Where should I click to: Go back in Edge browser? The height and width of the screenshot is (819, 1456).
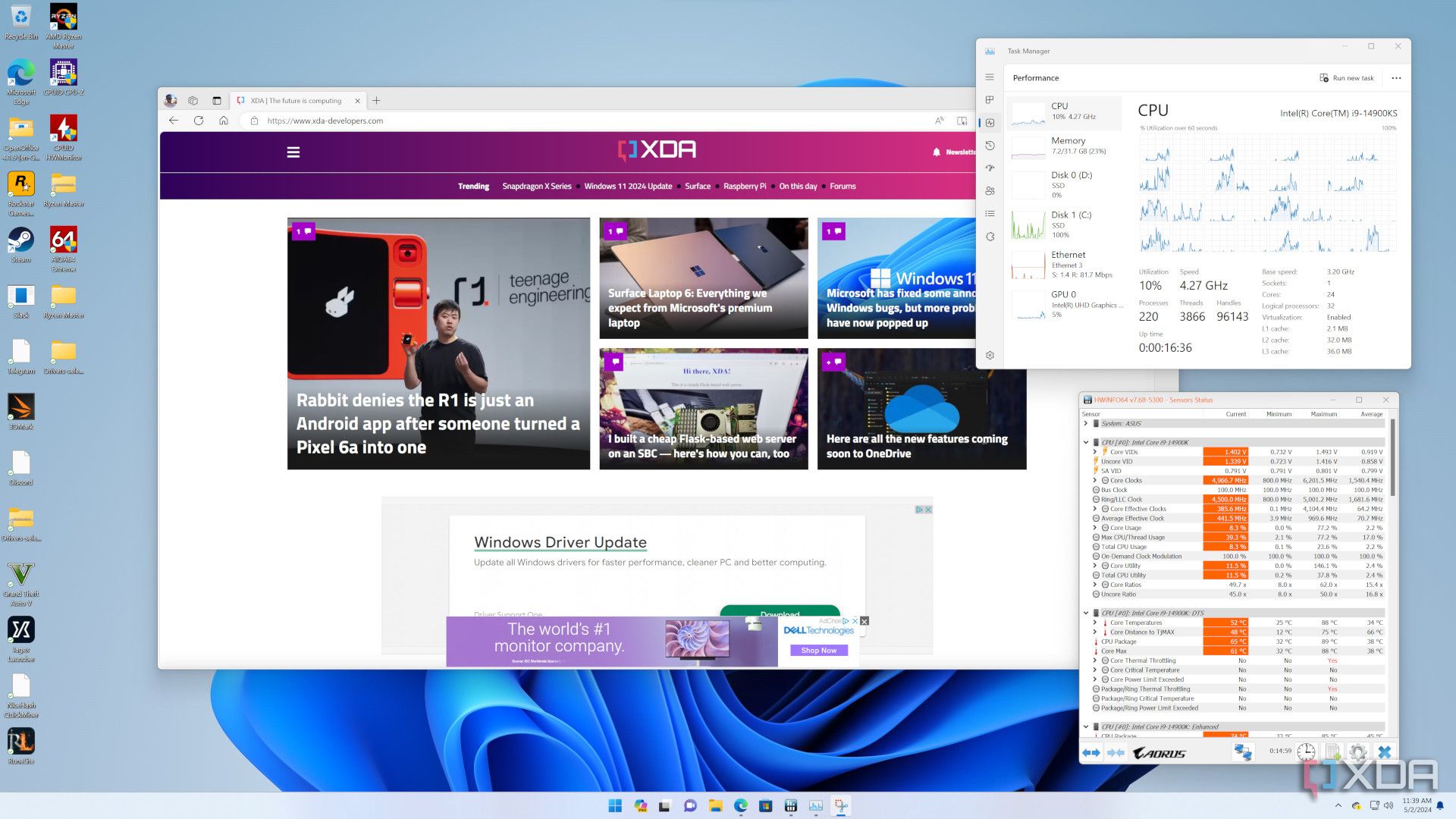(x=174, y=121)
